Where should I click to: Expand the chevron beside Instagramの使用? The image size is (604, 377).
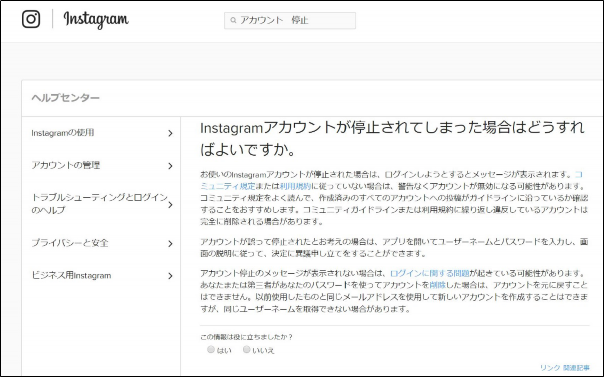pyautogui.click(x=170, y=133)
